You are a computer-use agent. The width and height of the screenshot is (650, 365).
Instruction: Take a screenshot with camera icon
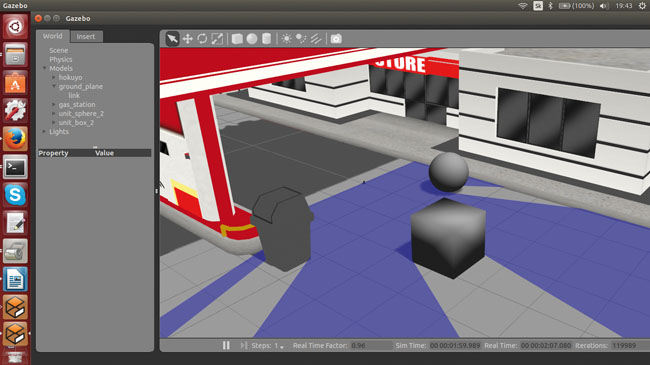336,39
